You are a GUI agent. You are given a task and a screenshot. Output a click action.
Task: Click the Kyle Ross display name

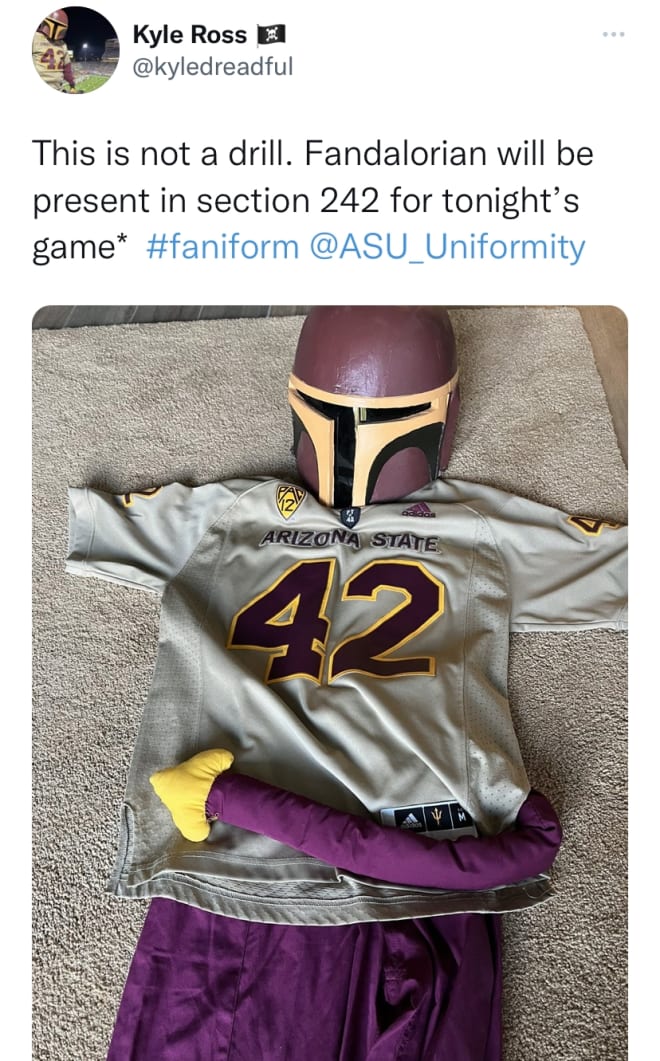coord(189,35)
